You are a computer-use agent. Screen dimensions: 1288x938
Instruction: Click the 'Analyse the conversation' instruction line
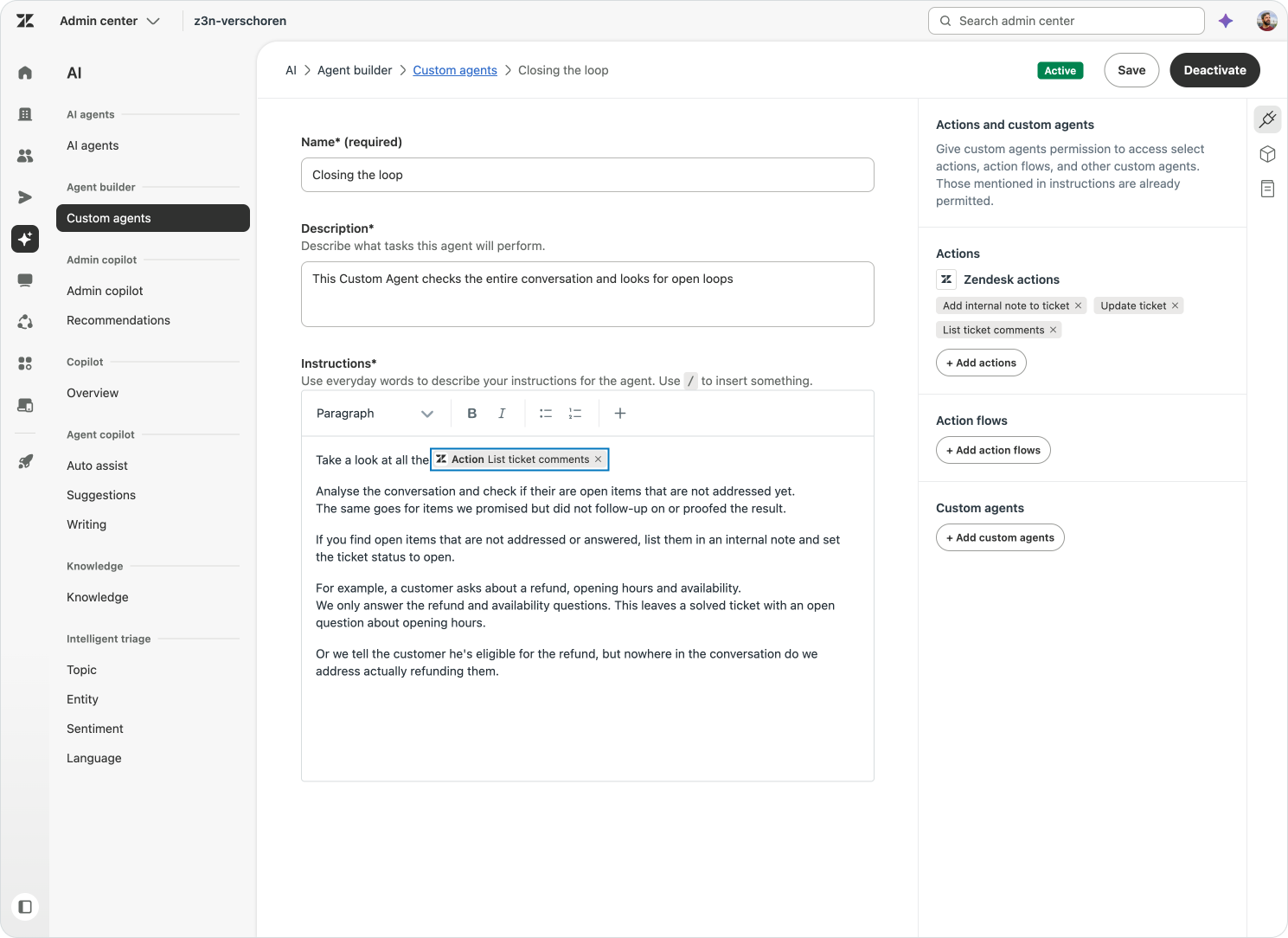pyautogui.click(x=555, y=491)
